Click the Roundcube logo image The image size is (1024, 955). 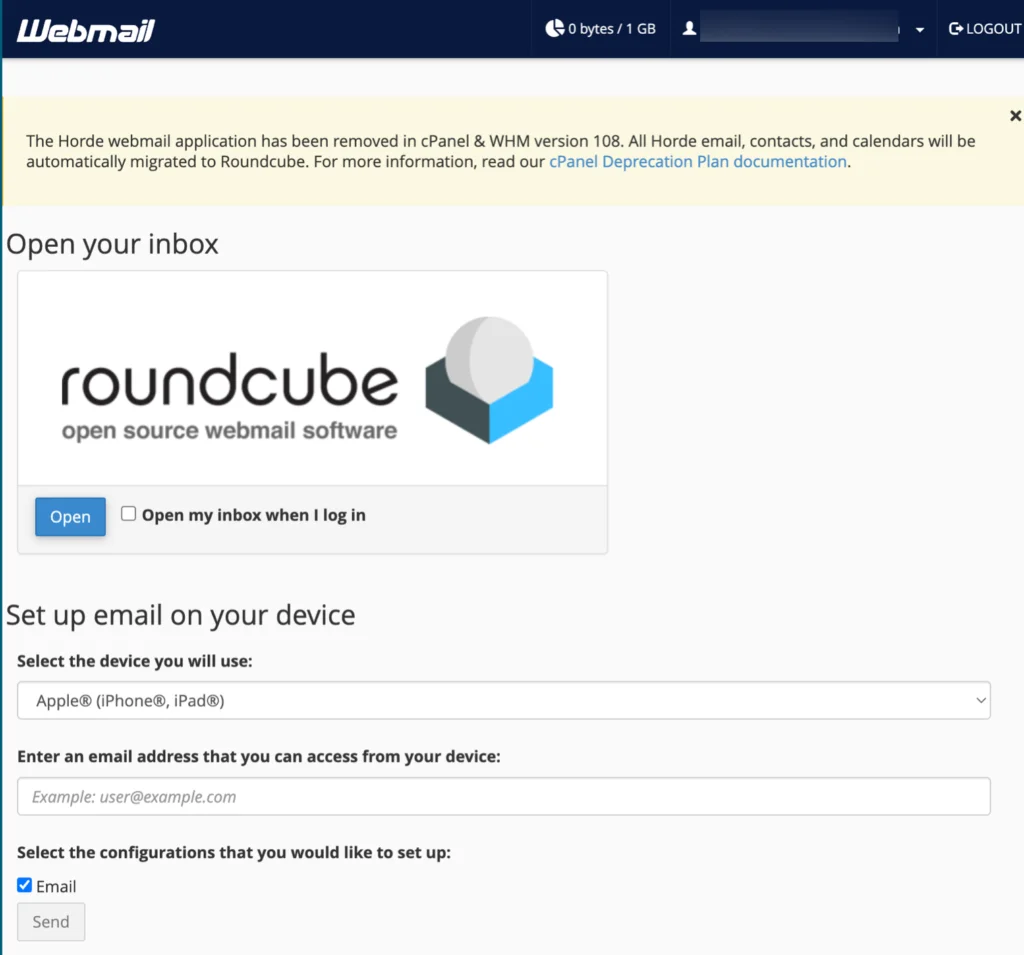pos(308,380)
